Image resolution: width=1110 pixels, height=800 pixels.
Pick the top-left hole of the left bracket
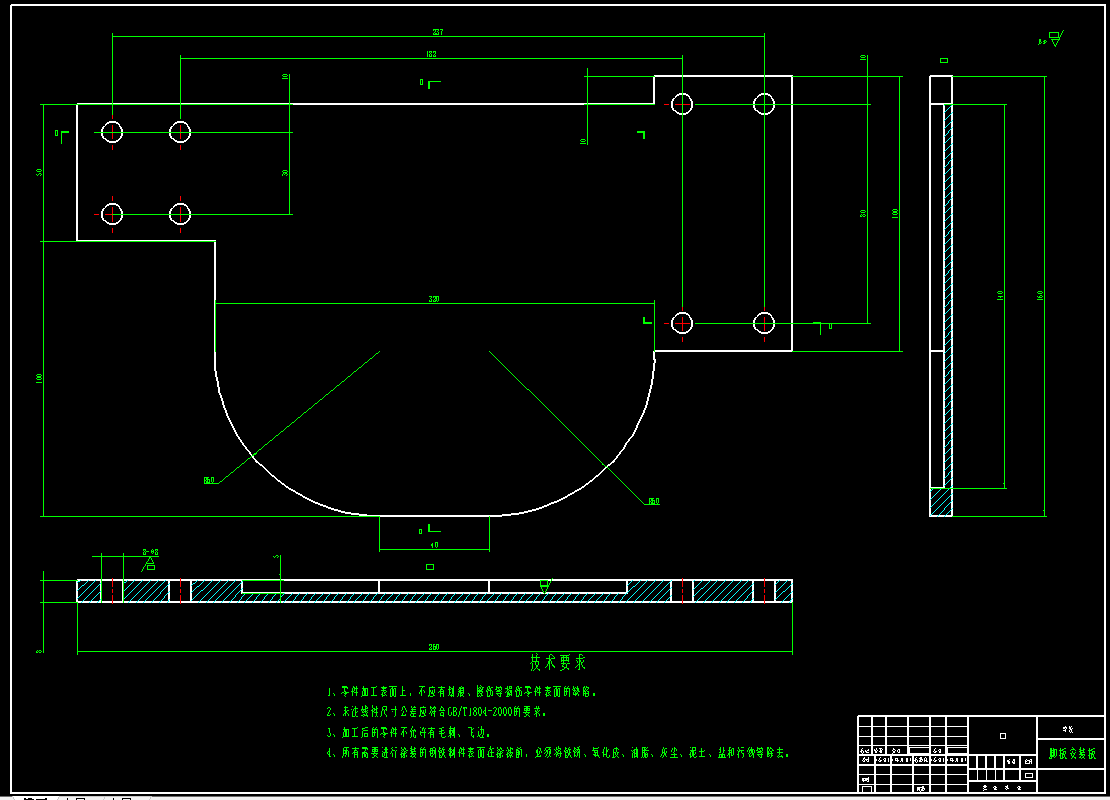[112, 132]
